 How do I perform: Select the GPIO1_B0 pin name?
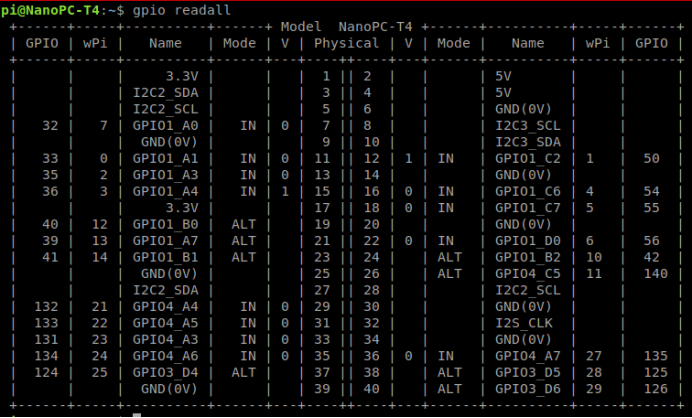pos(165,224)
